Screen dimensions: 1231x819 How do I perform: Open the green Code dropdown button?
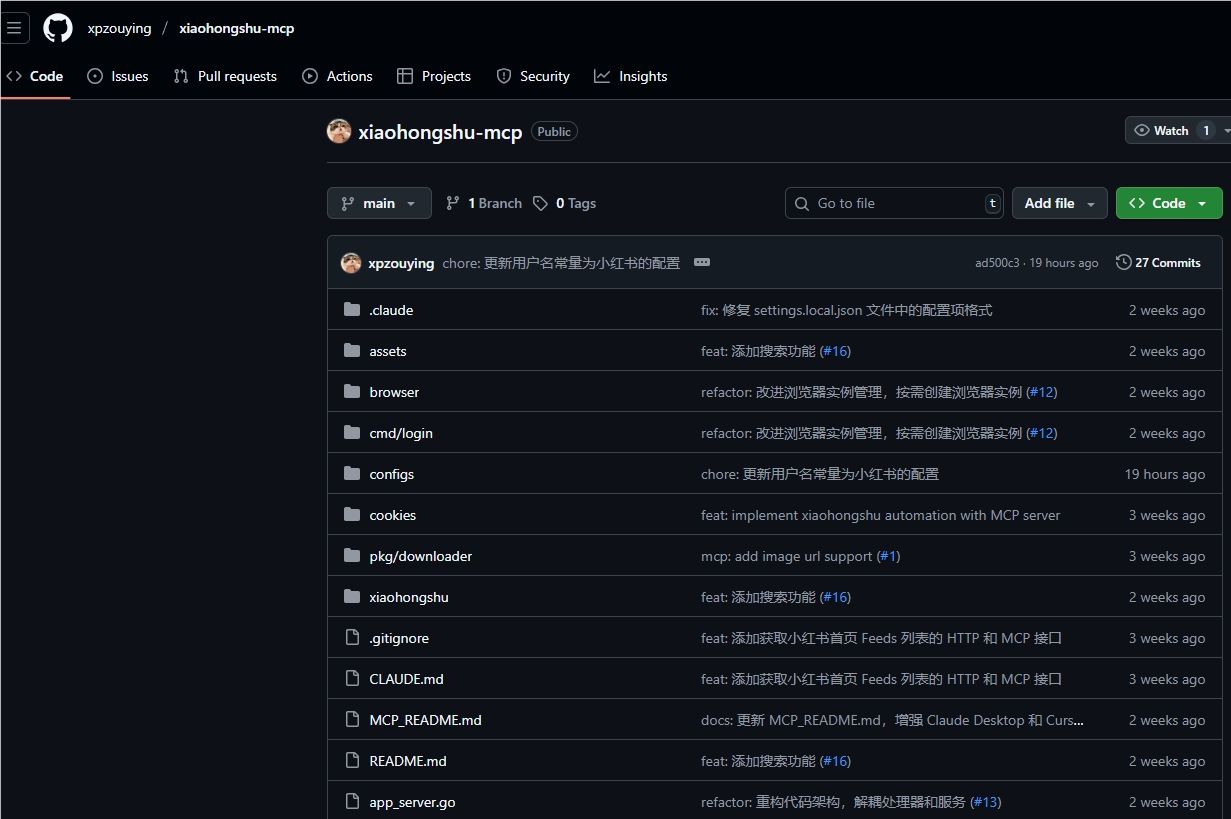click(x=1169, y=203)
